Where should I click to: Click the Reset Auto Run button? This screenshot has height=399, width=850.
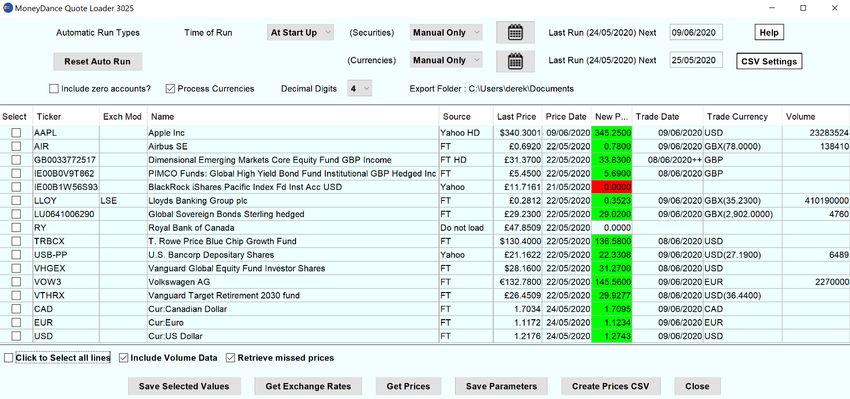point(98,61)
